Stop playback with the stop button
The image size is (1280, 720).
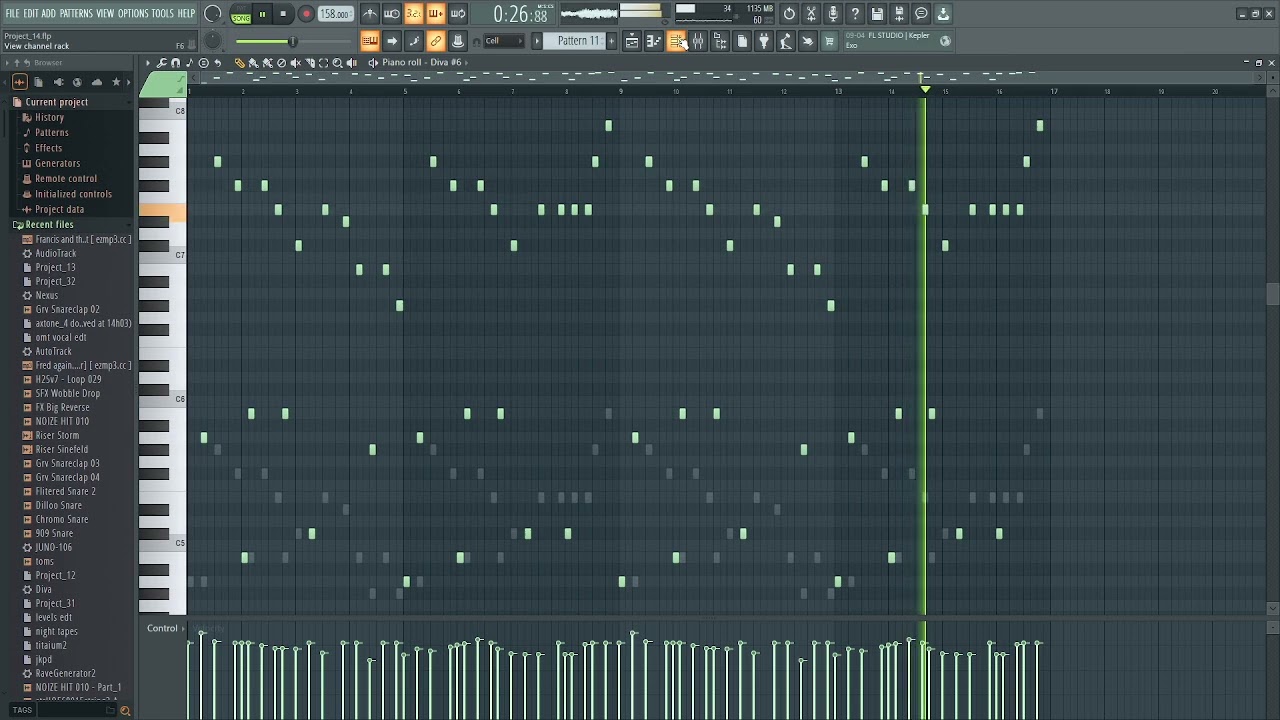pos(283,14)
